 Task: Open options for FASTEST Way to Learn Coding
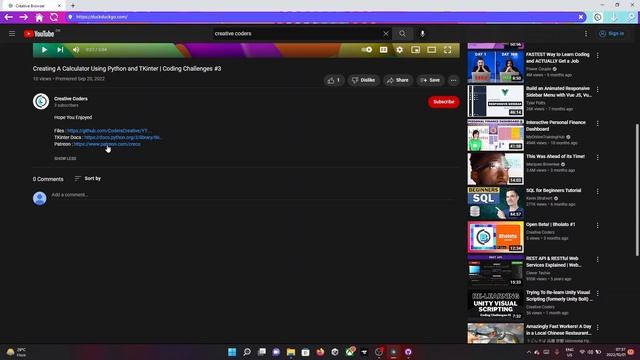[598, 55]
